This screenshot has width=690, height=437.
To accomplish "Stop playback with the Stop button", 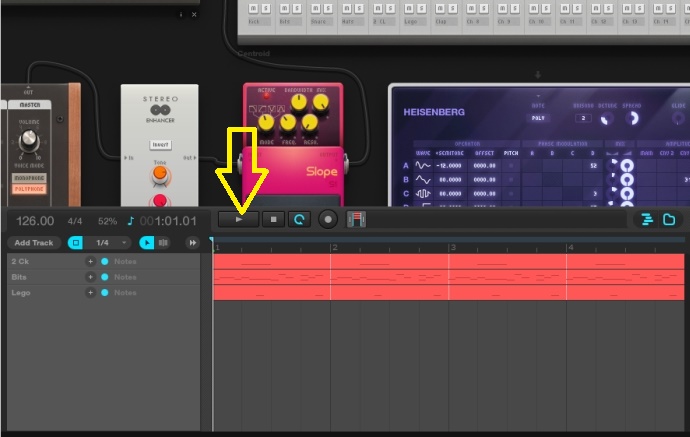I will coord(273,219).
